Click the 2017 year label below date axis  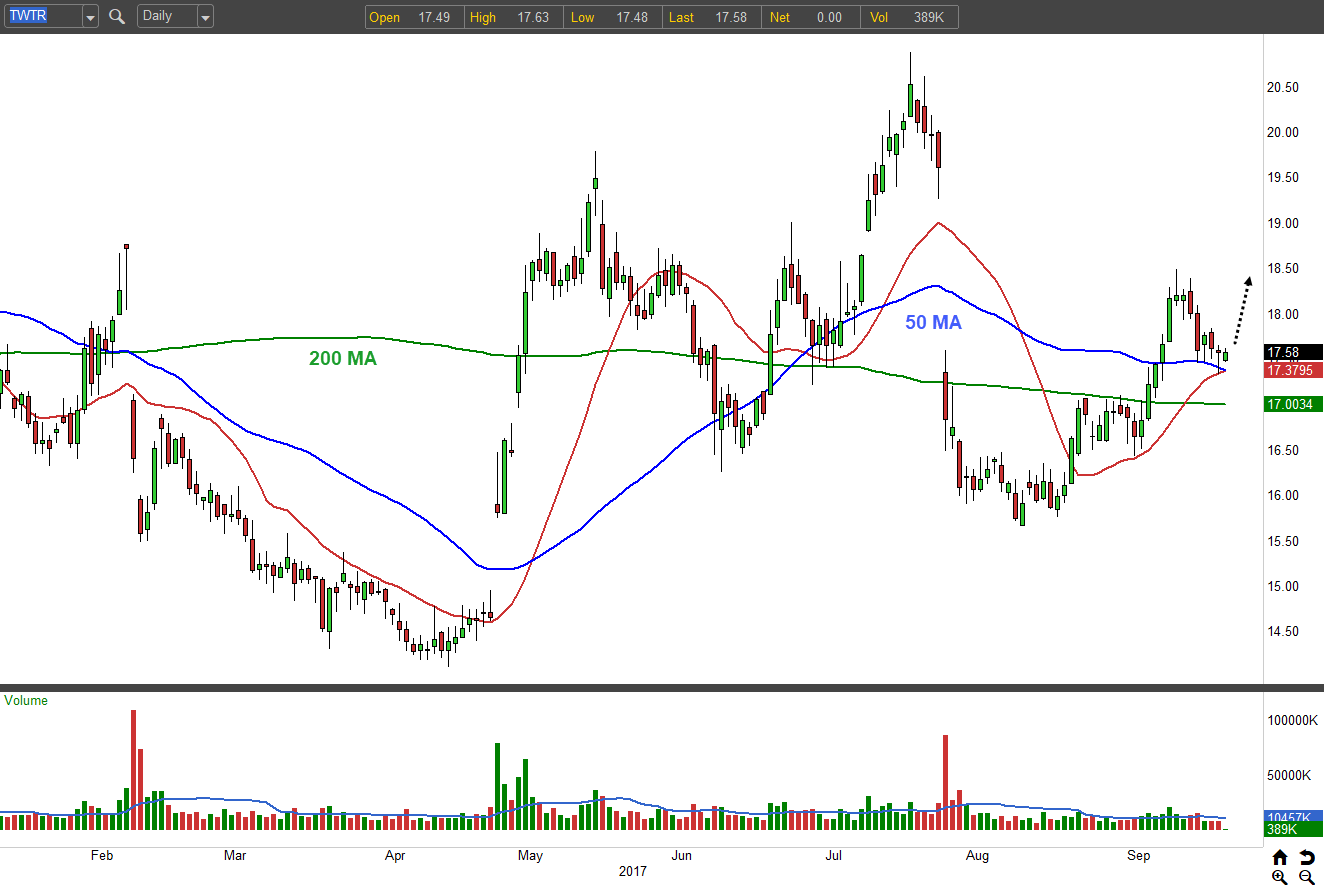pos(631,872)
